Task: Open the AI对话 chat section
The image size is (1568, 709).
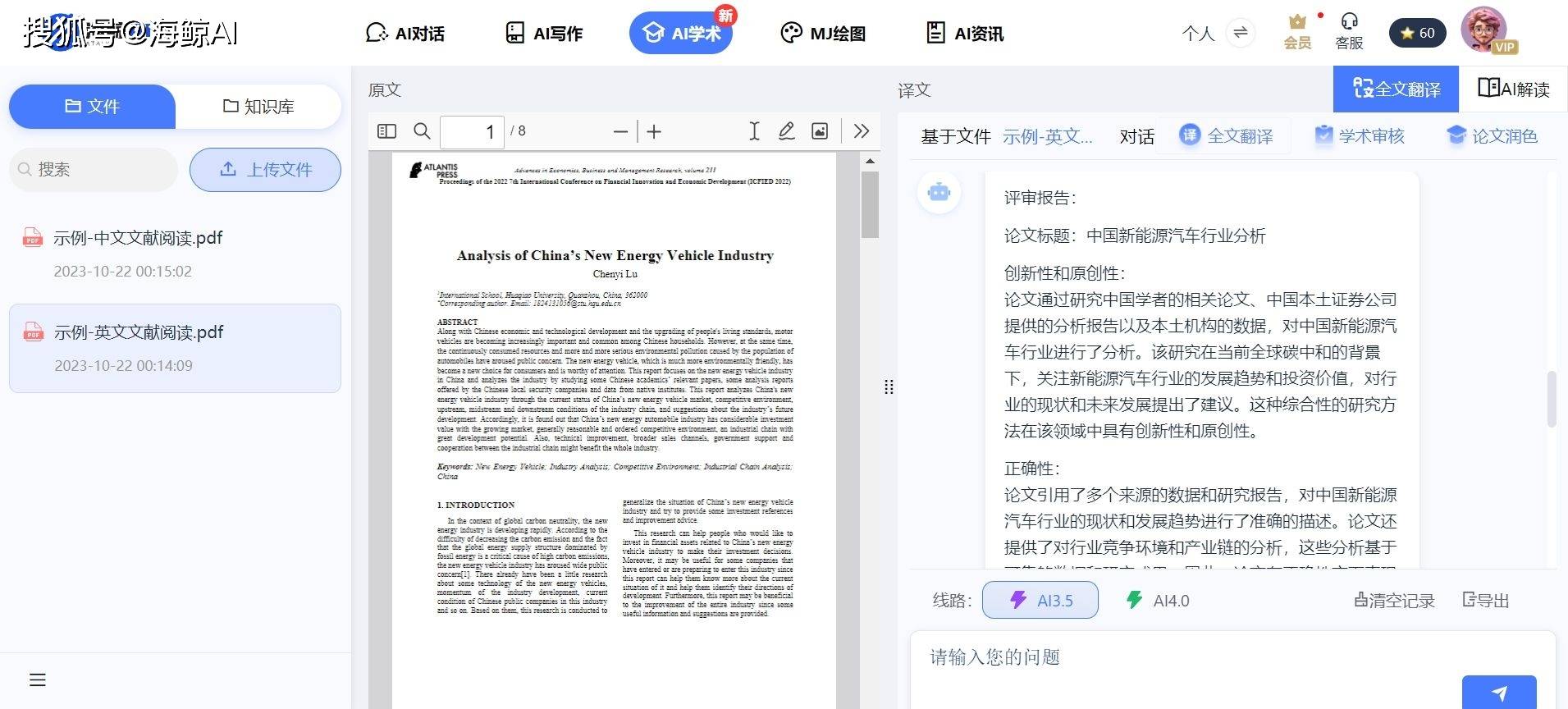Action: pos(405,34)
